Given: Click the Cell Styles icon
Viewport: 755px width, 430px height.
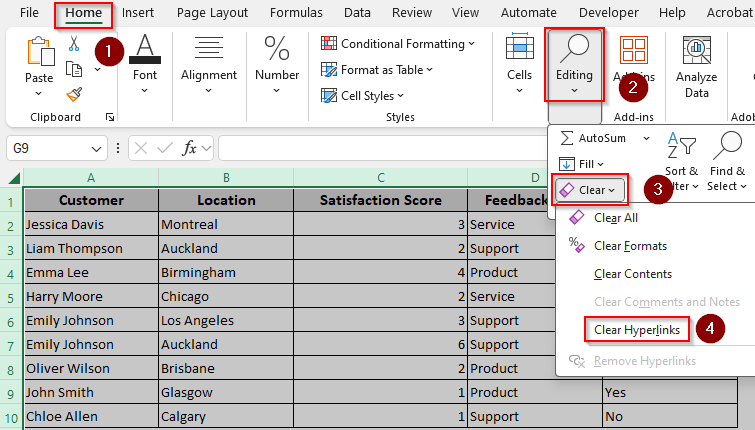Looking at the screenshot, I should [329, 95].
